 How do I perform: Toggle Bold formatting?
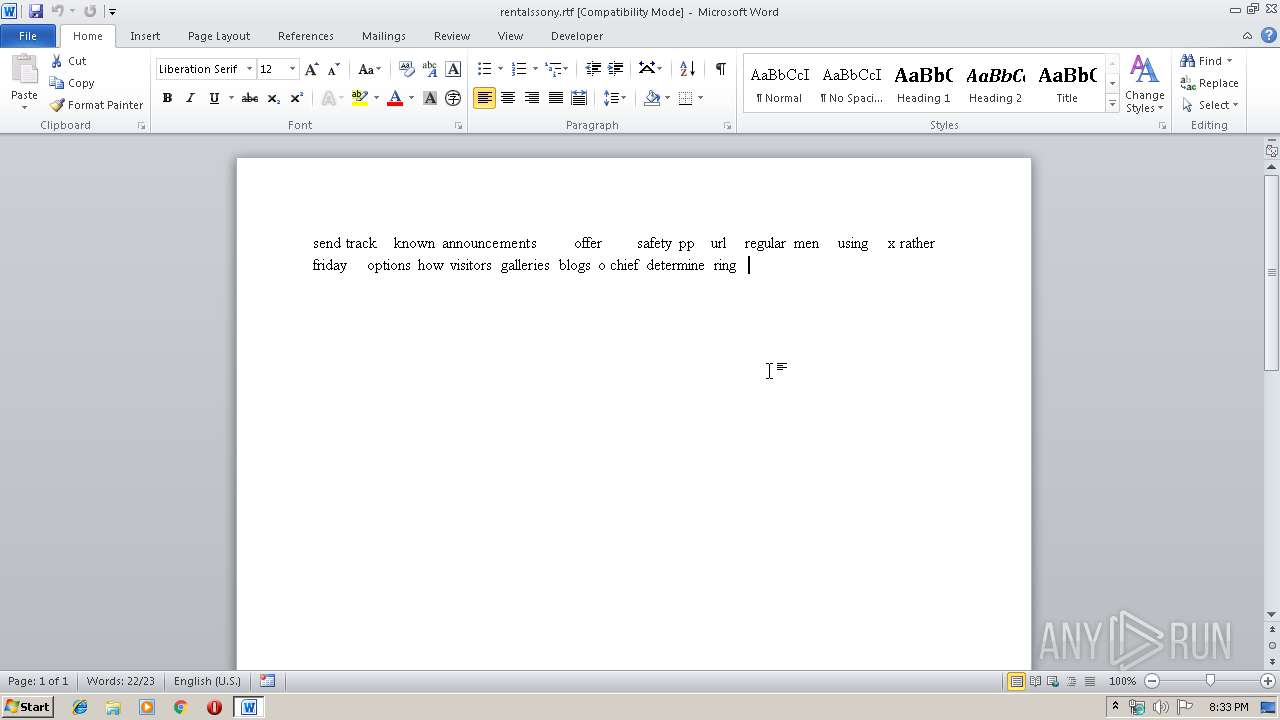[x=167, y=98]
